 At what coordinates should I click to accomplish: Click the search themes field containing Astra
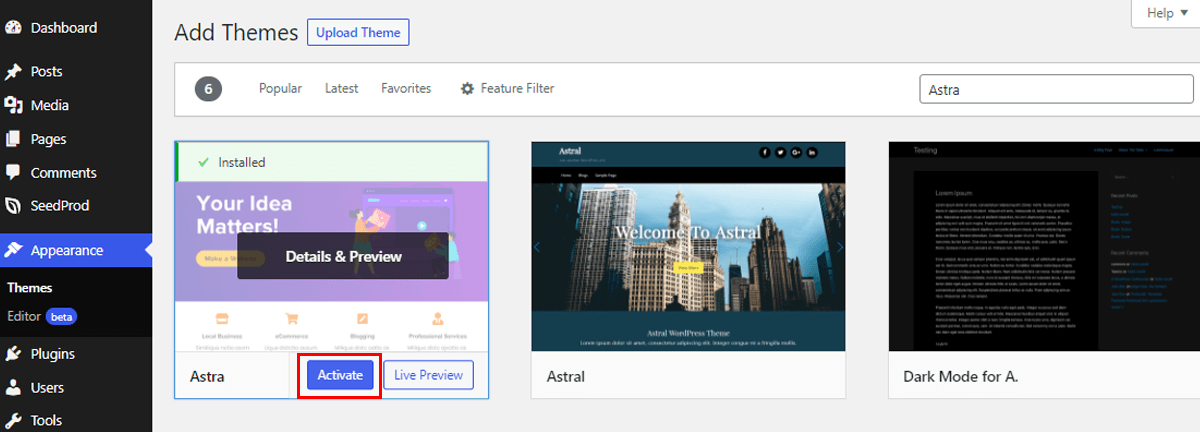pyautogui.click(x=1056, y=89)
